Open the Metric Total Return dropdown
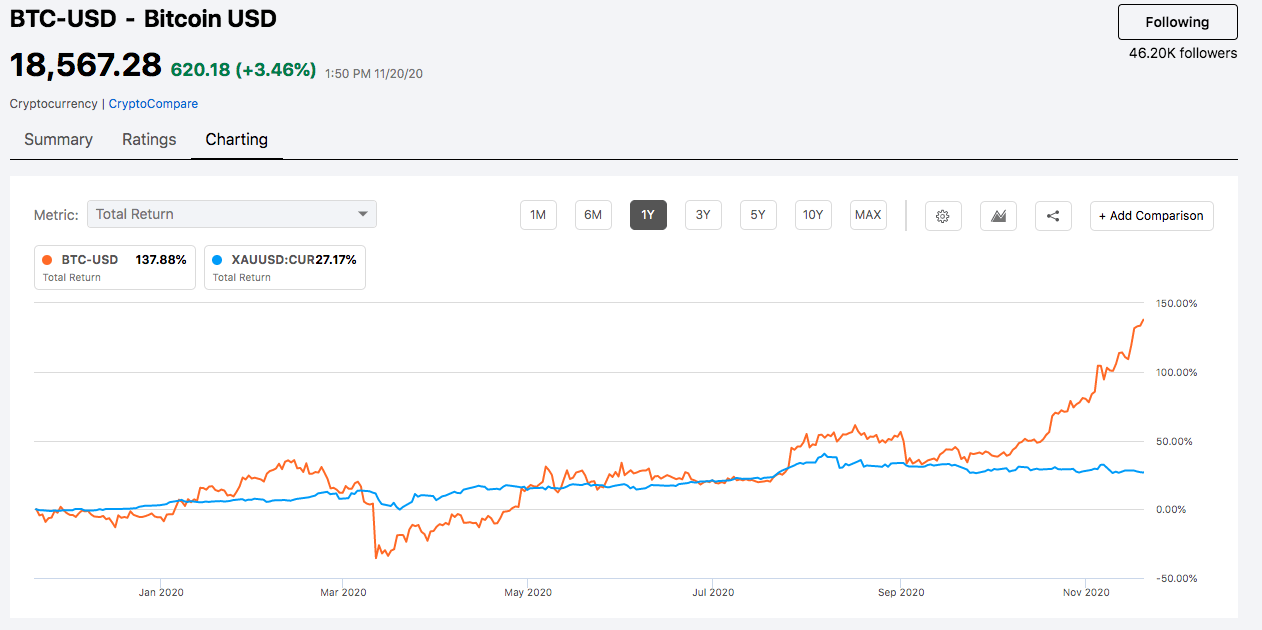The image size is (1262, 630). tap(232, 214)
